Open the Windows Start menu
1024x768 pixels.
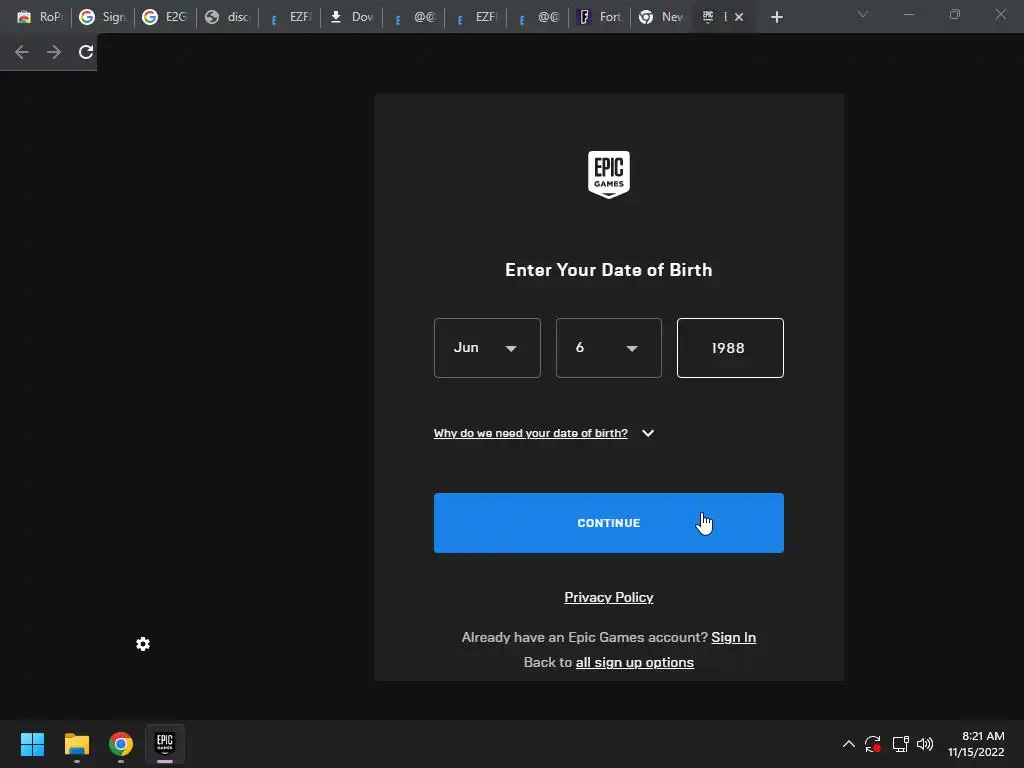point(32,744)
